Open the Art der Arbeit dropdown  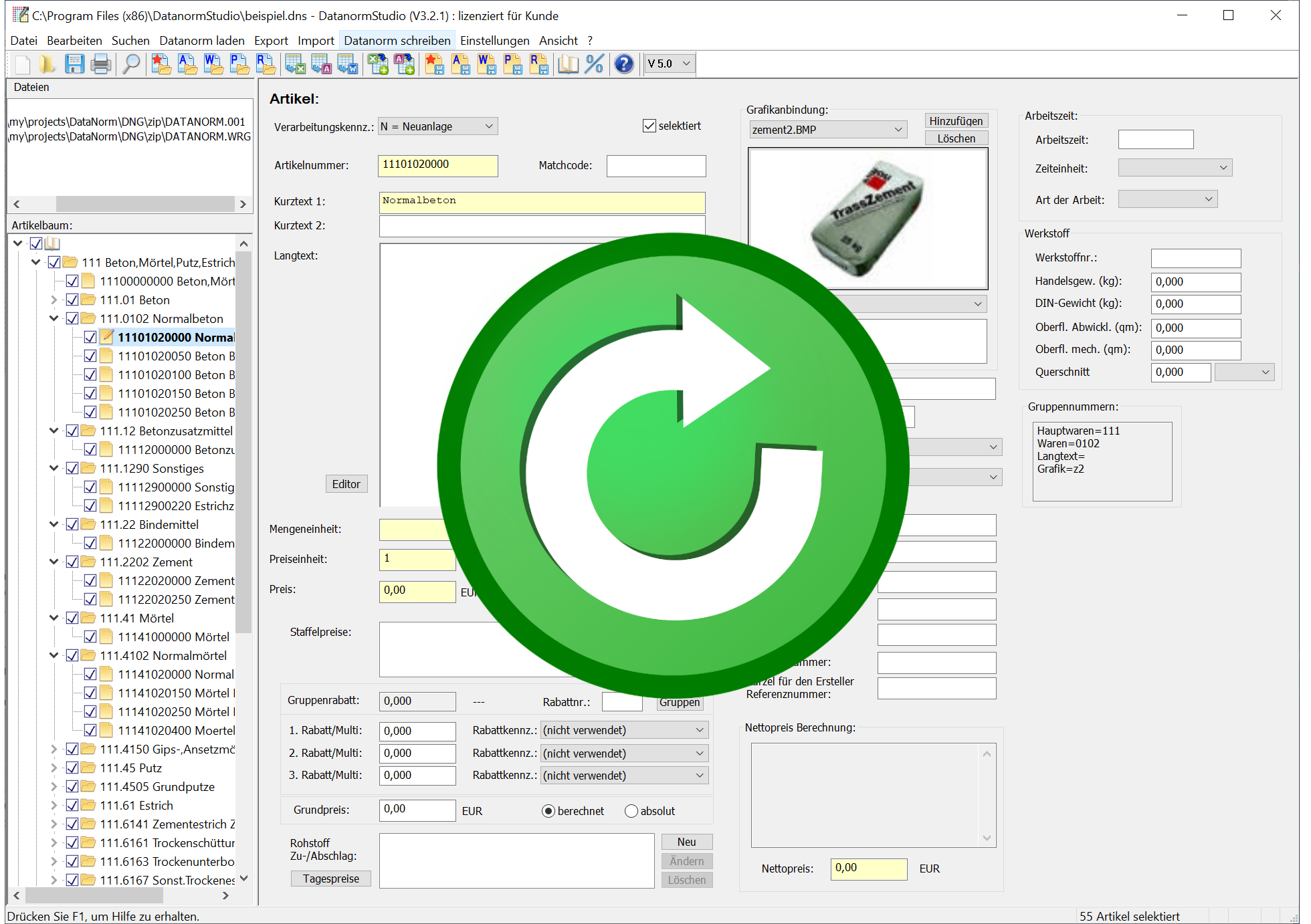[x=1168, y=199]
